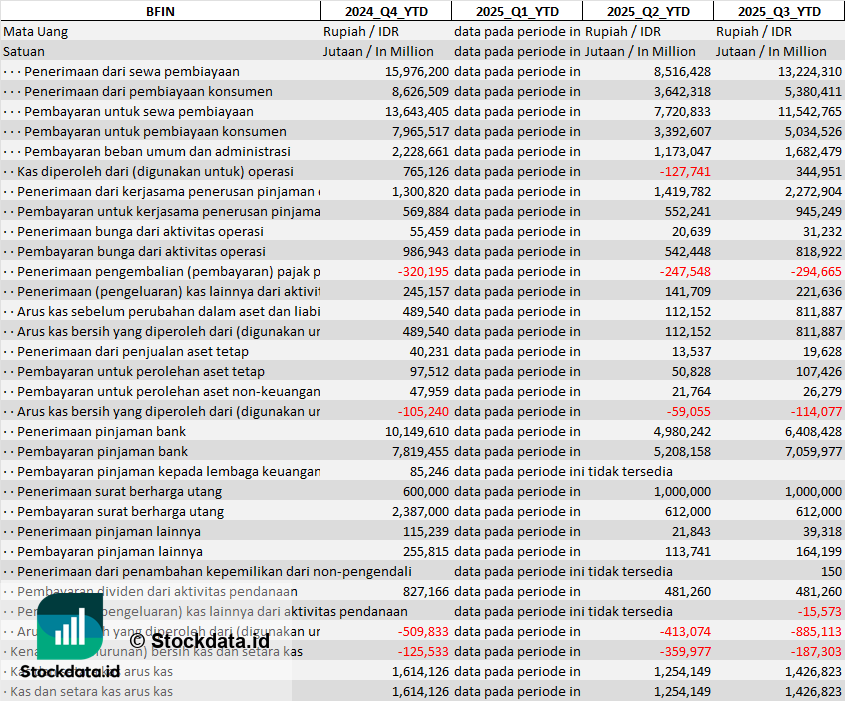Click the Satuan row label
This screenshot has height=701, width=845.
24,52
